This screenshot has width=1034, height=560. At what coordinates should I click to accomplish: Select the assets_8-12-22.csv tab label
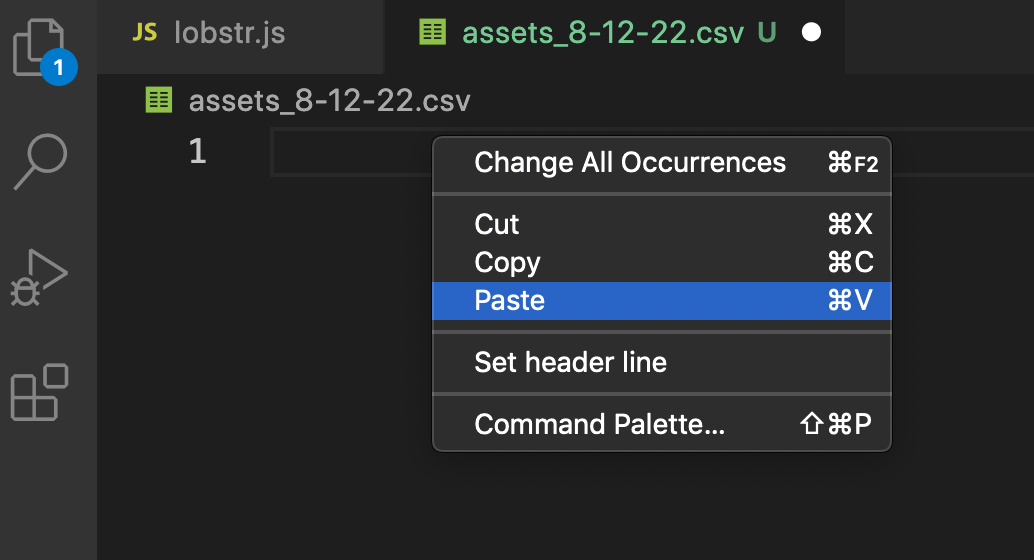(x=603, y=32)
